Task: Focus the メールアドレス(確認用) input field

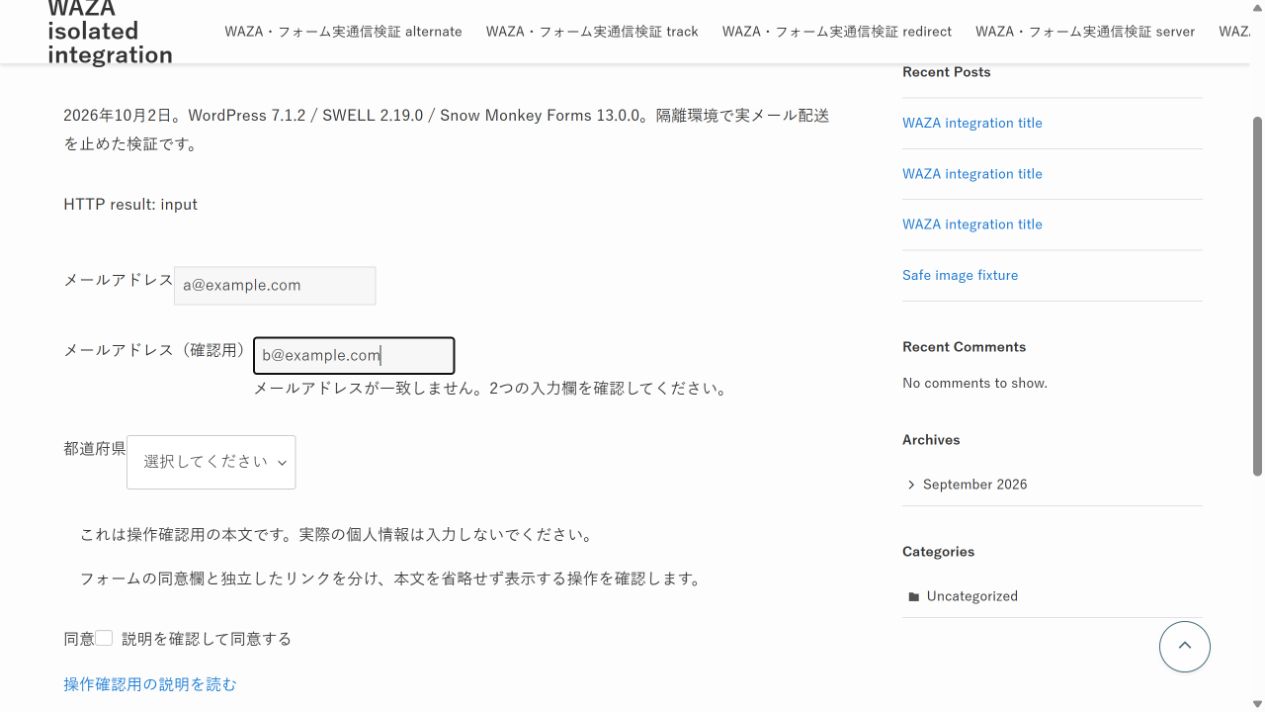Action: coord(354,355)
